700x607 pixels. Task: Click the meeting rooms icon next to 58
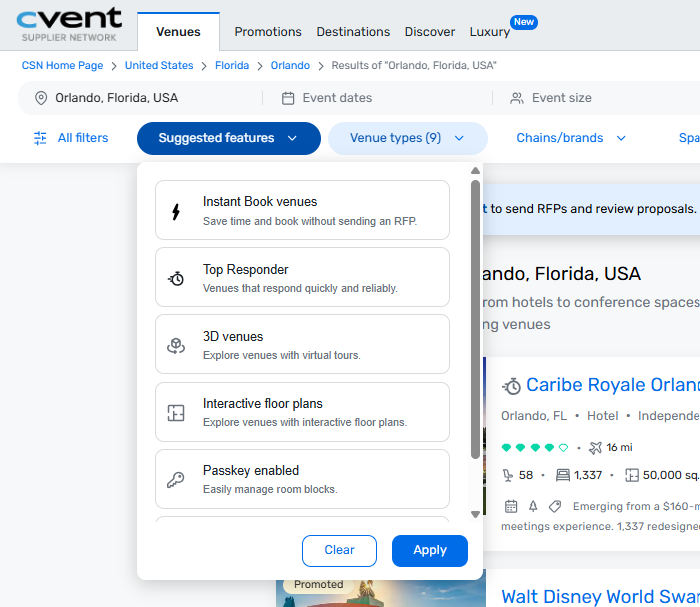coord(508,475)
